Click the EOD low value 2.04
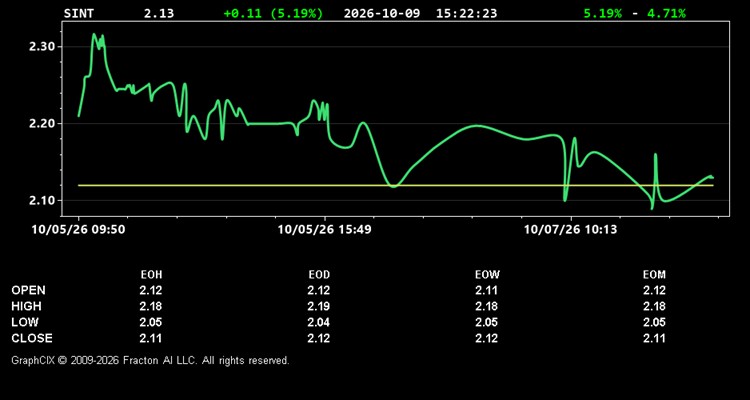750x400 pixels. [x=319, y=322]
